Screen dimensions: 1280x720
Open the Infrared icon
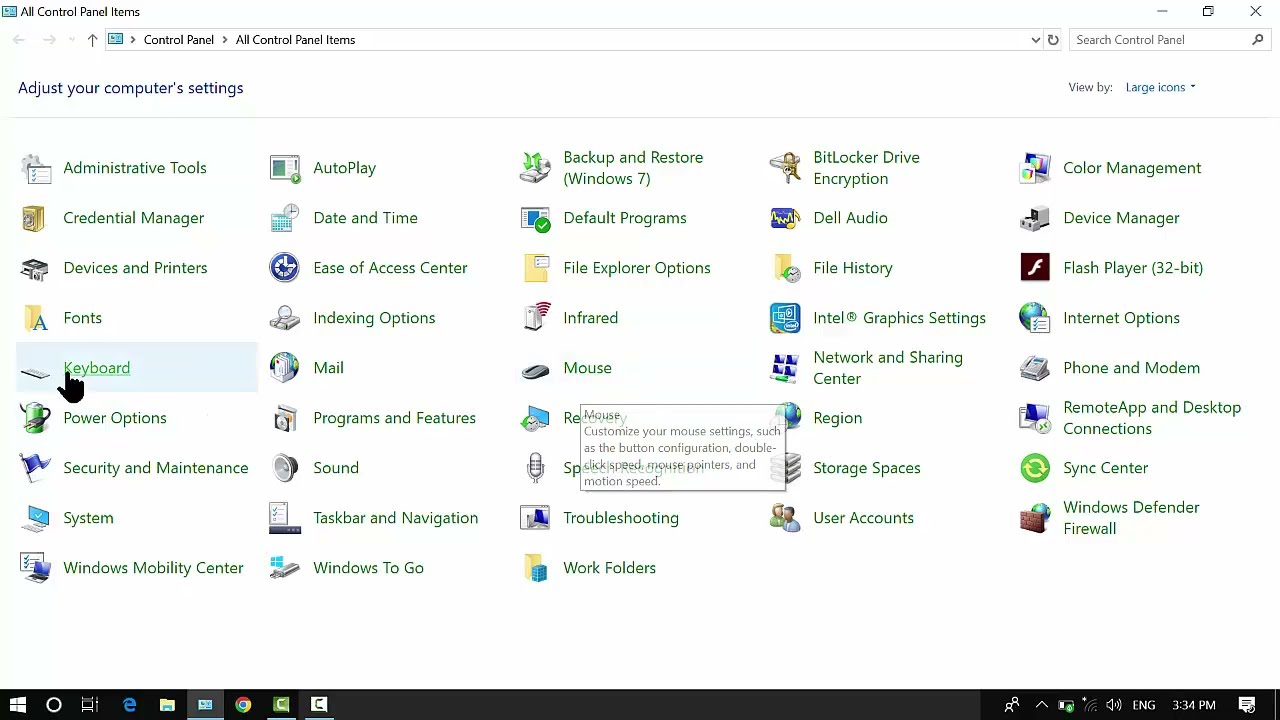click(x=535, y=318)
